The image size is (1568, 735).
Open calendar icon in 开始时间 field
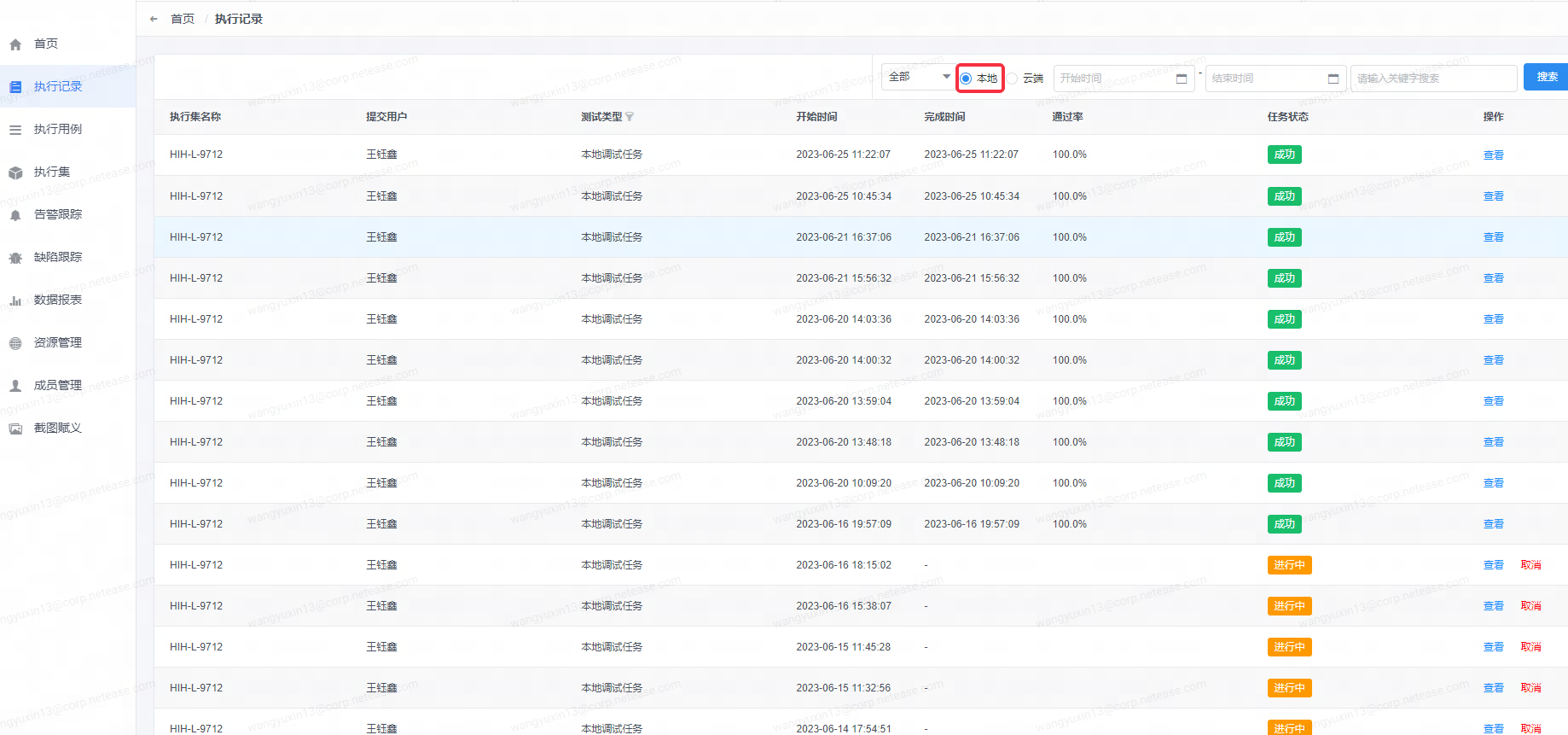pos(1182,79)
